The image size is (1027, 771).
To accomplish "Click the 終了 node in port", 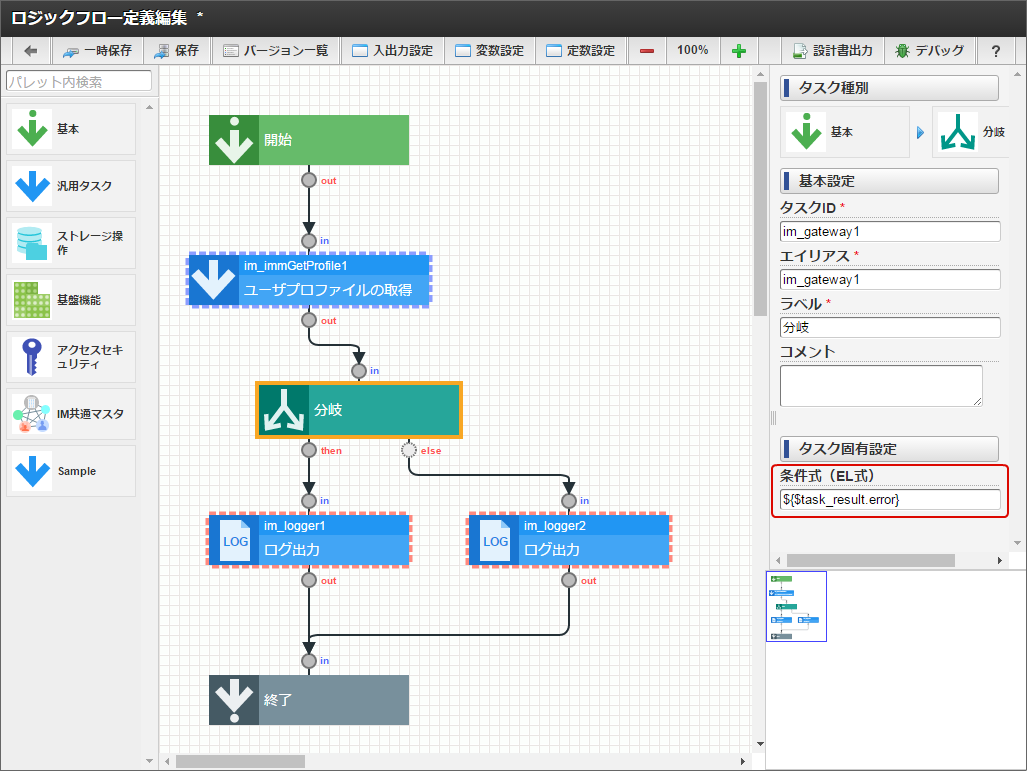I will point(308,661).
